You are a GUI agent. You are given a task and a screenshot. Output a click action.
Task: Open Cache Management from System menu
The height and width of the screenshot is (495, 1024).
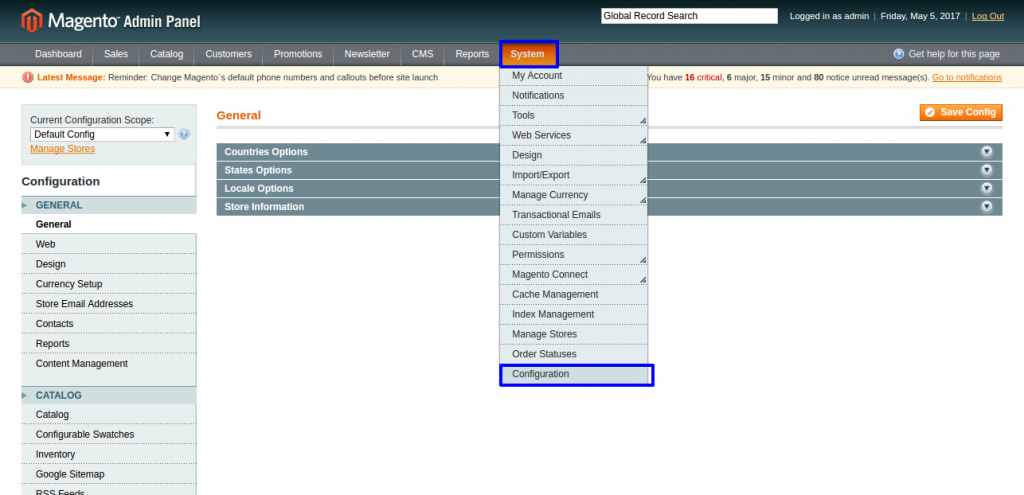pyautogui.click(x=574, y=295)
